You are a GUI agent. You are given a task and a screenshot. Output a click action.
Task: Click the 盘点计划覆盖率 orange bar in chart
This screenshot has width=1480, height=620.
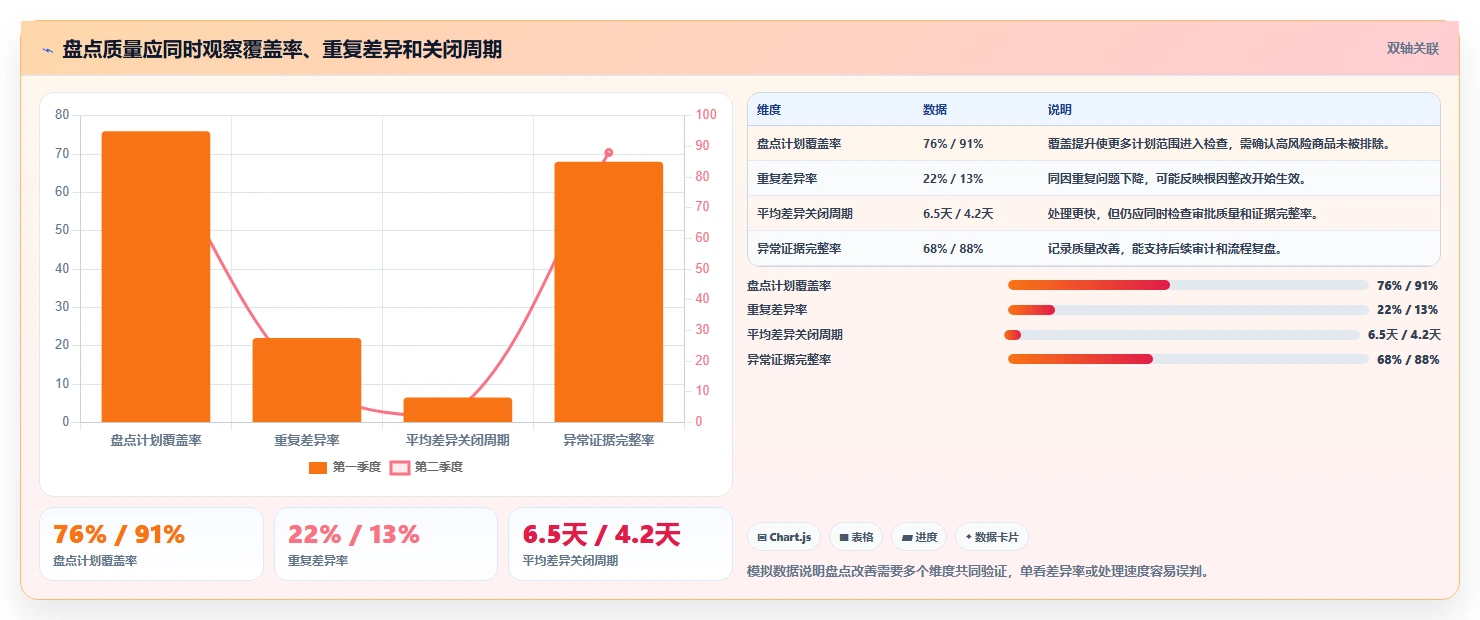point(156,277)
